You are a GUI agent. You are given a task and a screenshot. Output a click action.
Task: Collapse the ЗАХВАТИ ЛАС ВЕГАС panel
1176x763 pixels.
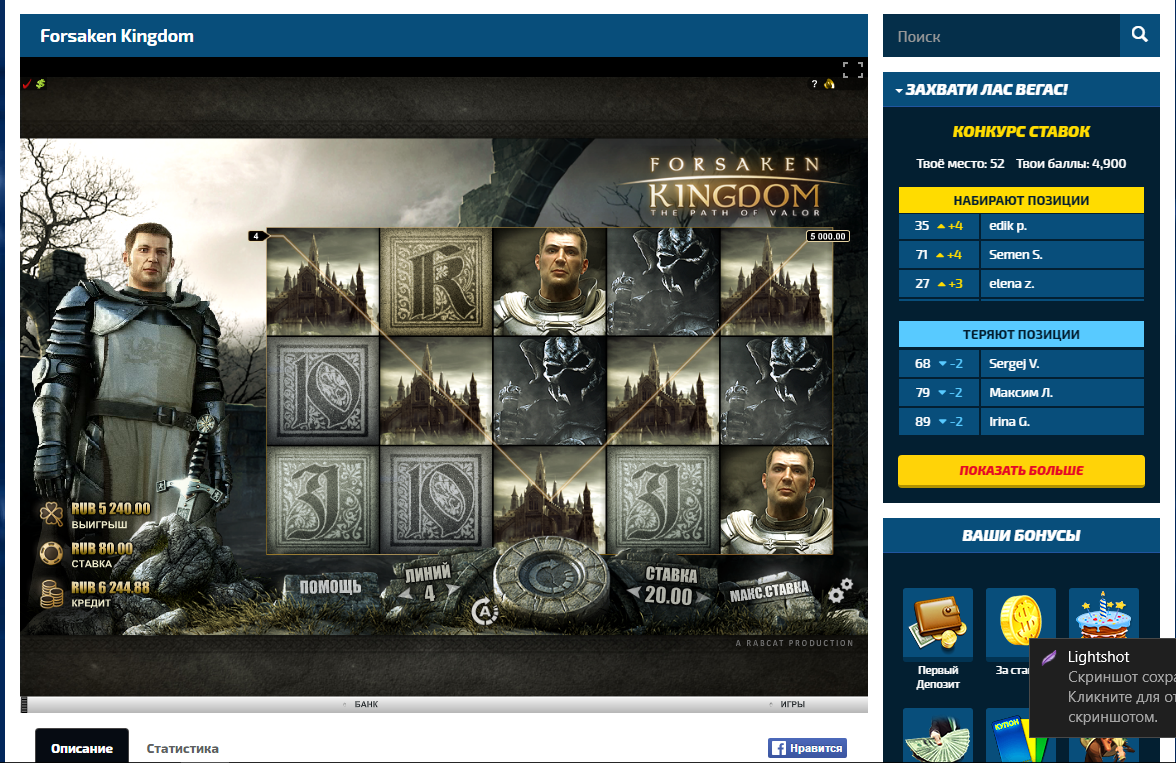899,90
